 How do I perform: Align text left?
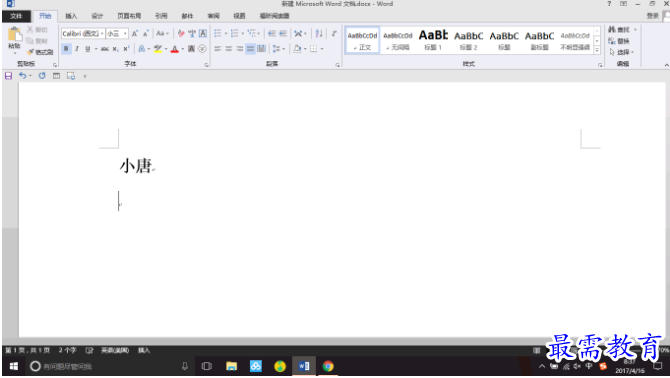click(x=217, y=49)
